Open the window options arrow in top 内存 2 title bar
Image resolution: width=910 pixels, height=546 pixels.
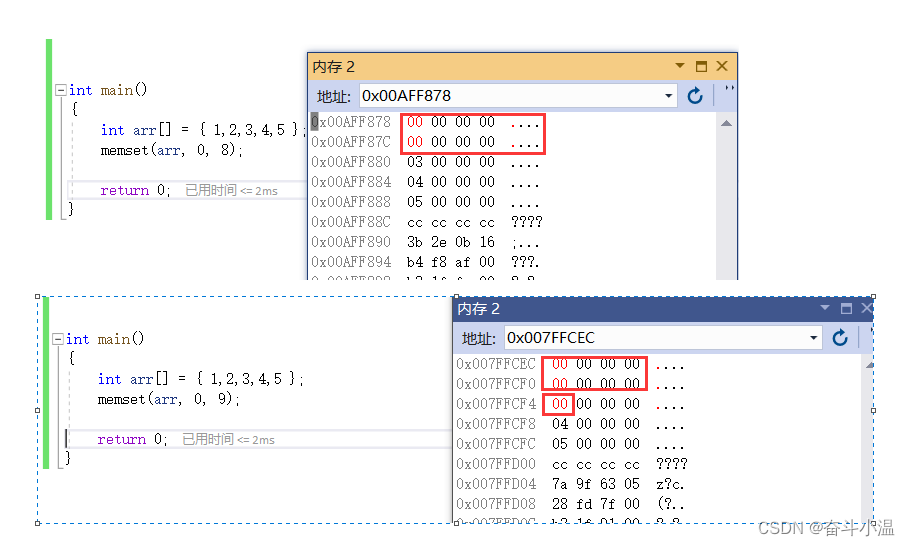click(x=680, y=66)
